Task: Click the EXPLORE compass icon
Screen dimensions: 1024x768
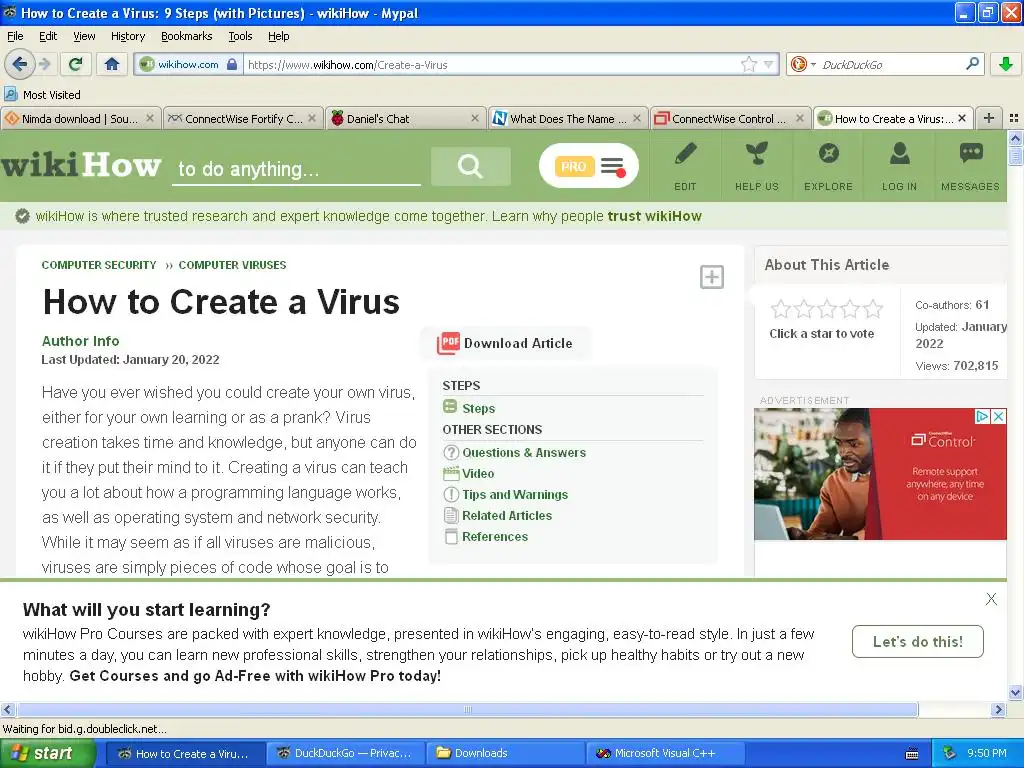Action: point(828,154)
